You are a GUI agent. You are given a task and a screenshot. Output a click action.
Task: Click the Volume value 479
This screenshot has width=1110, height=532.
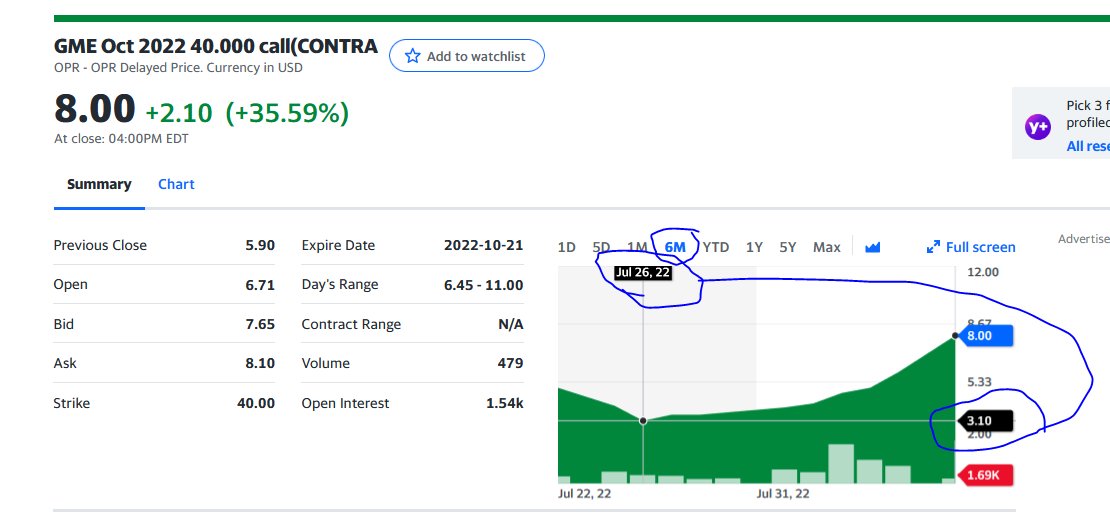pyautogui.click(x=510, y=363)
